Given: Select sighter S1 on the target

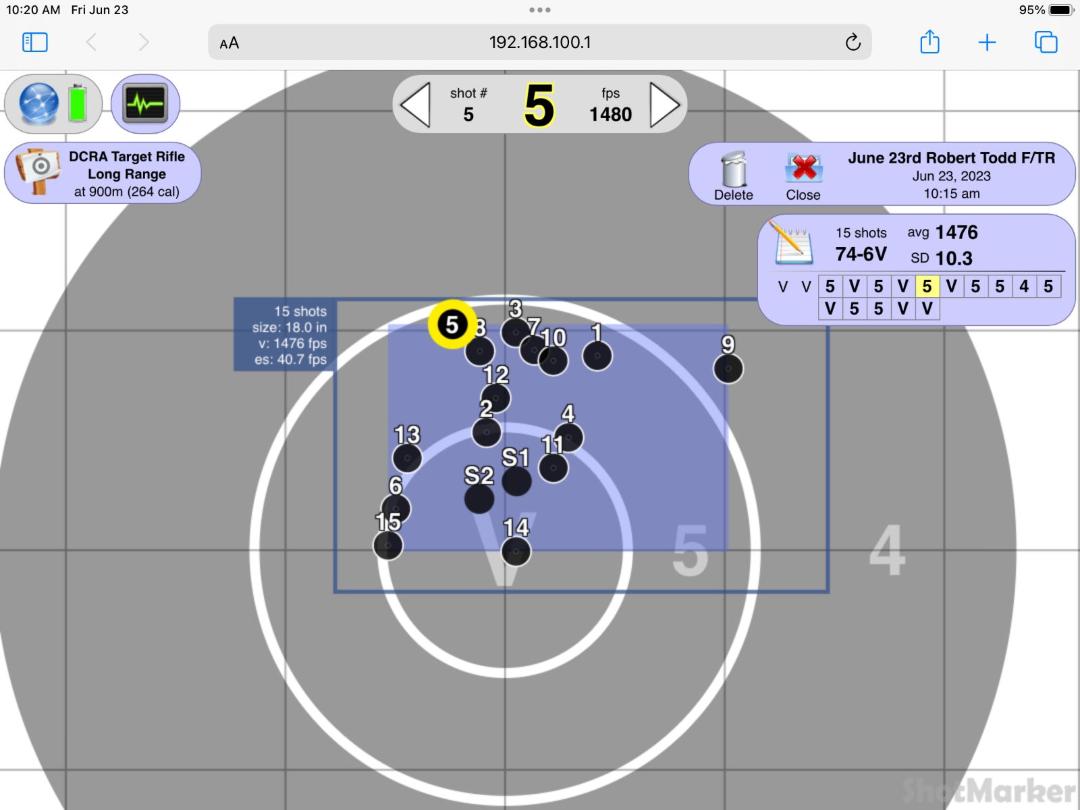Looking at the screenshot, I should click(517, 481).
